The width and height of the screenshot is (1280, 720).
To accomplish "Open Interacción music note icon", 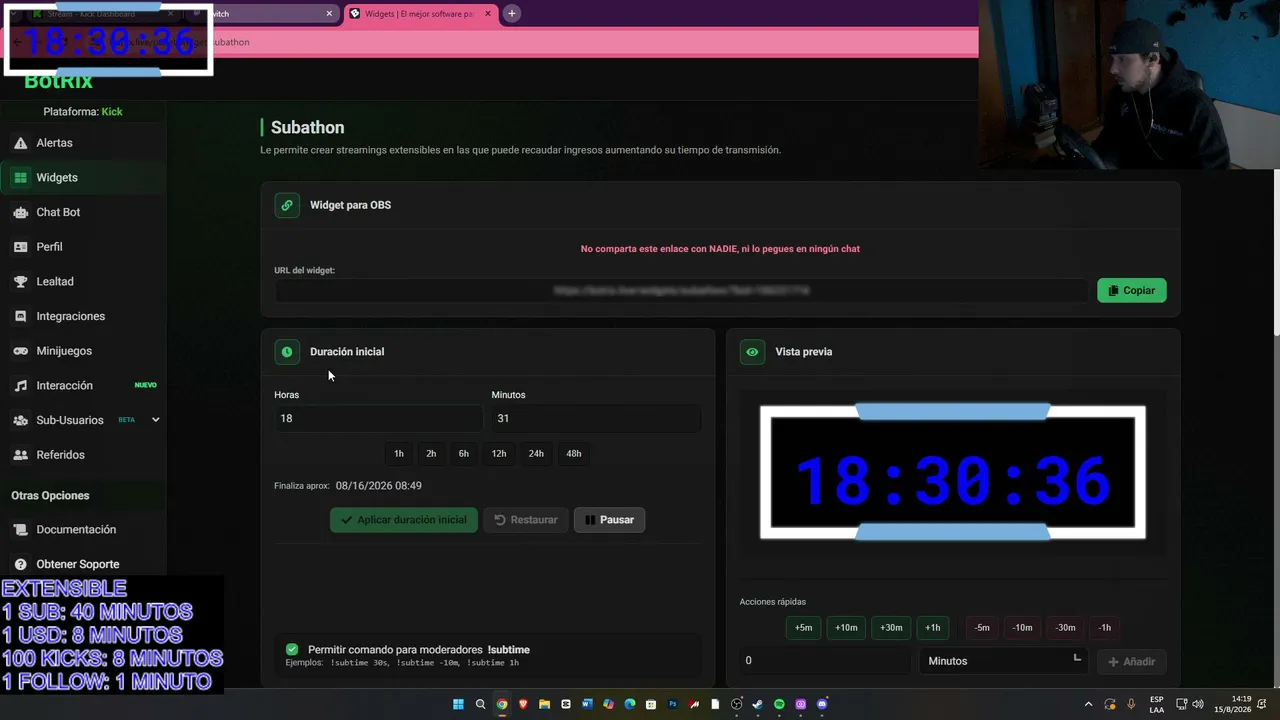I will [x=20, y=386].
